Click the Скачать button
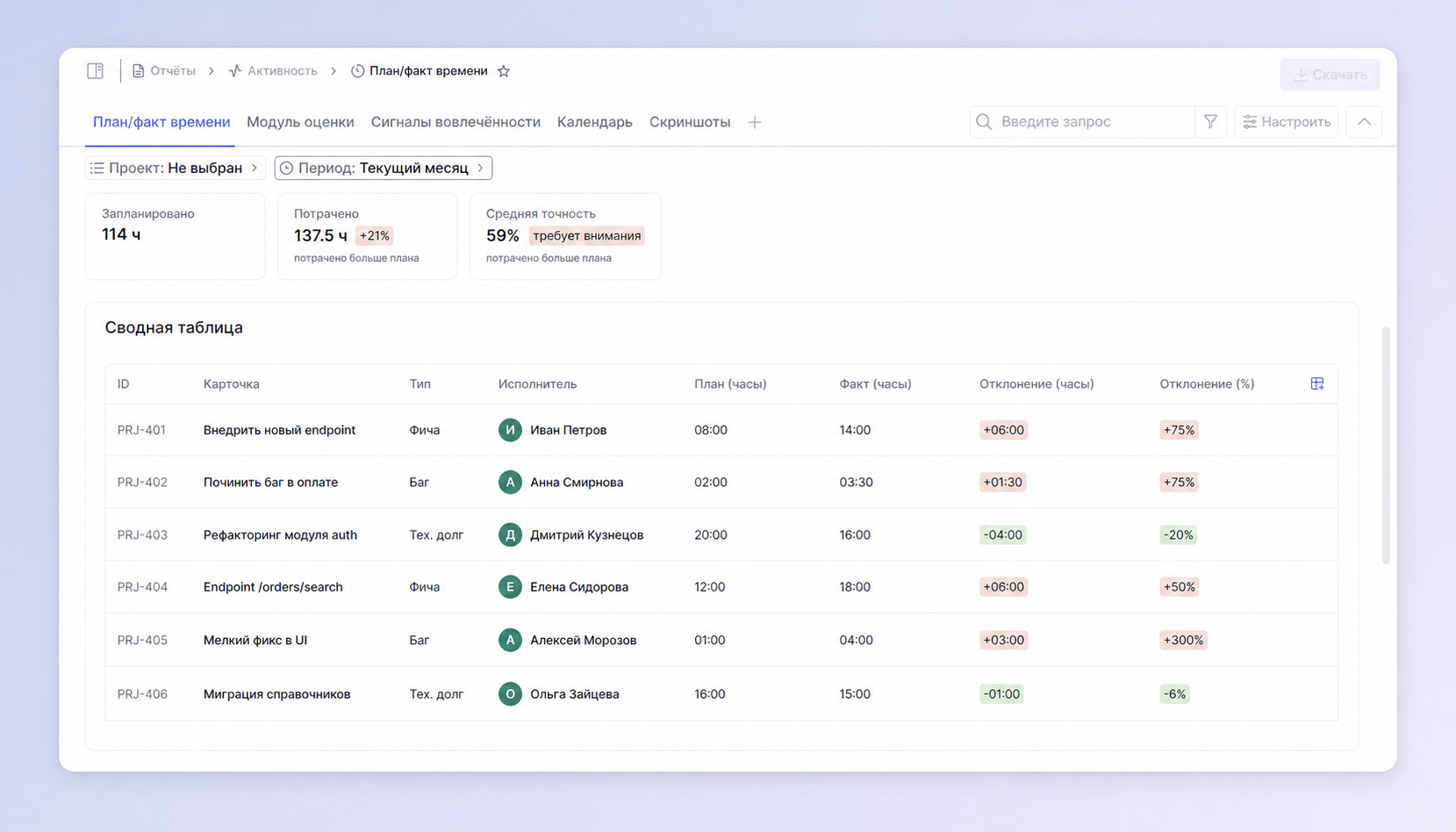This screenshot has height=832, width=1456. click(x=1330, y=75)
